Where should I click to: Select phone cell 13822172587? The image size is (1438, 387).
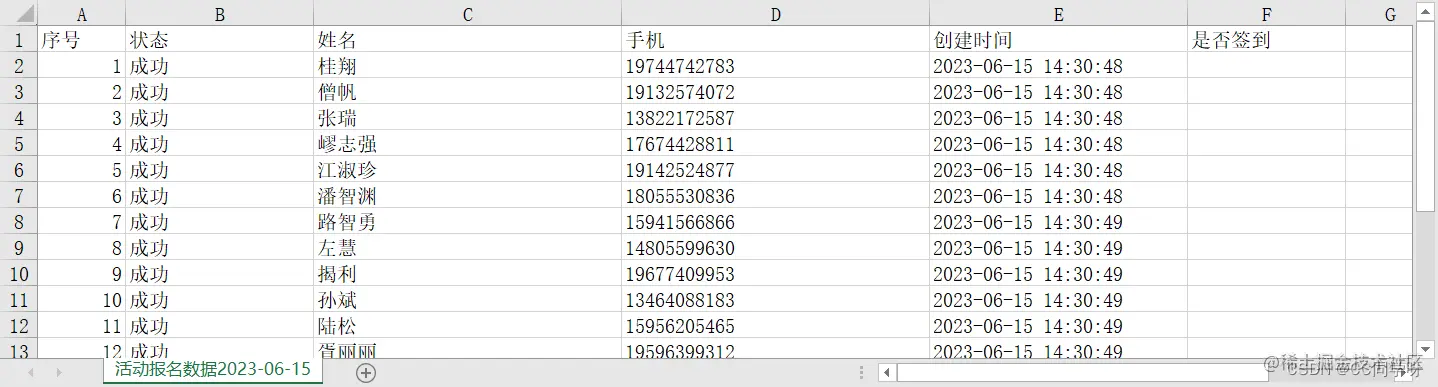(x=776, y=118)
